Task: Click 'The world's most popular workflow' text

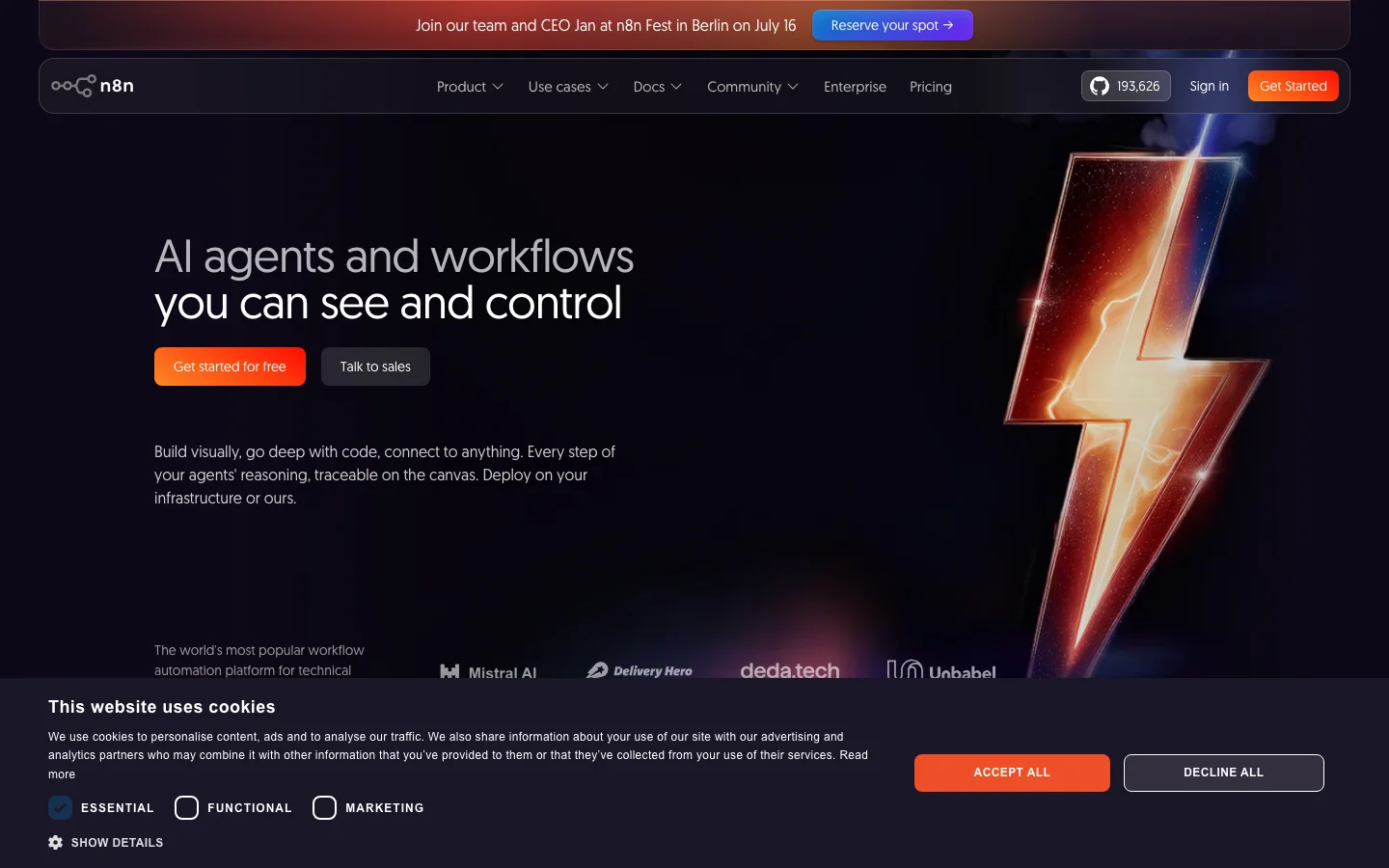Action: pyautogui.click(x=259, y=650)
